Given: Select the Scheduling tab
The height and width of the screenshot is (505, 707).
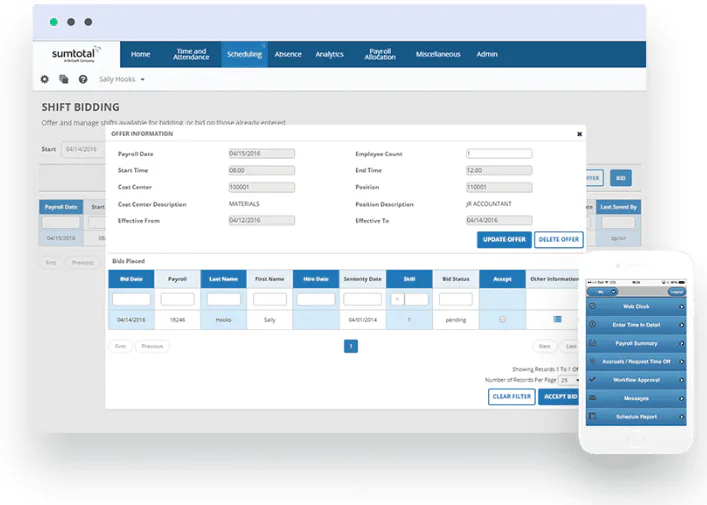Looking at the screenshot, I should [244, 54].
